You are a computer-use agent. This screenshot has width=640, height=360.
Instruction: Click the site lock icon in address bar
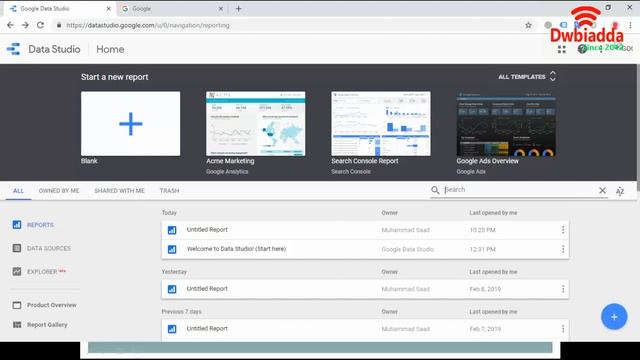(x=59, y=25)
